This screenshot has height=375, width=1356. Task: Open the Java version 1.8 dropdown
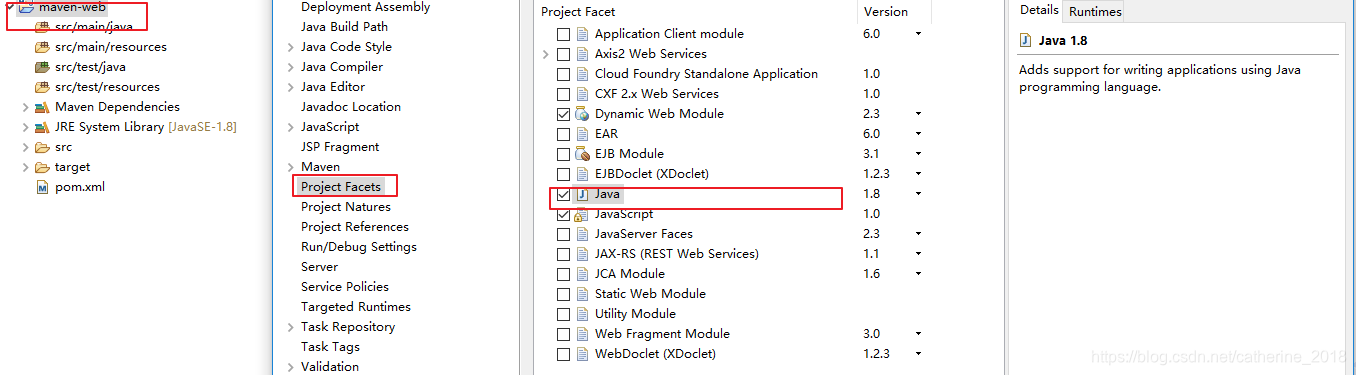click(918, 194)
